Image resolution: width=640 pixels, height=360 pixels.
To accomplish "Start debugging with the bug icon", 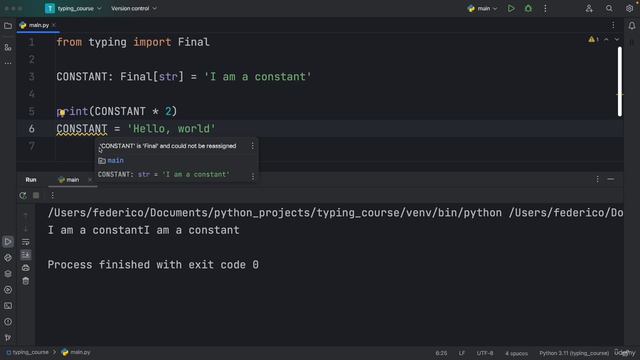I will coord(528,8).
